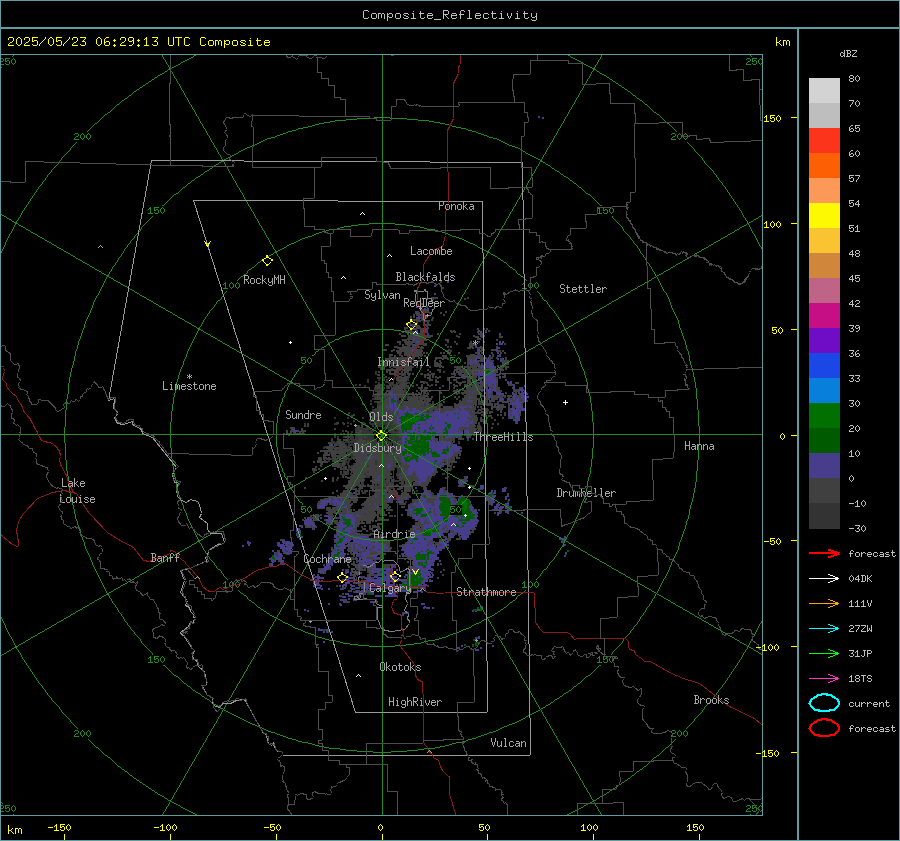Click the red forecast arrow in legend
Image resolution: width=900 pixels, height=841 pixels.
point(824,553)
